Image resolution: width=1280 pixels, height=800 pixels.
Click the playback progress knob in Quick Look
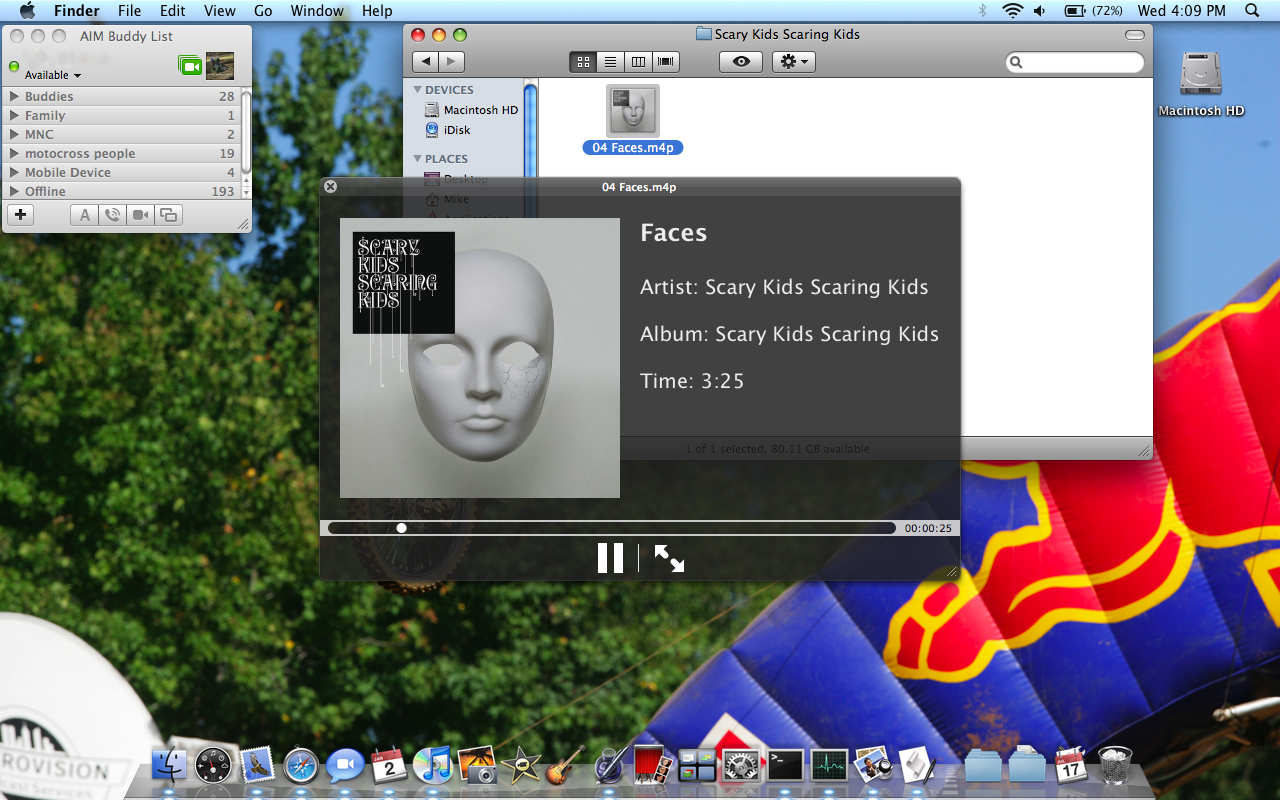[401, 528]
